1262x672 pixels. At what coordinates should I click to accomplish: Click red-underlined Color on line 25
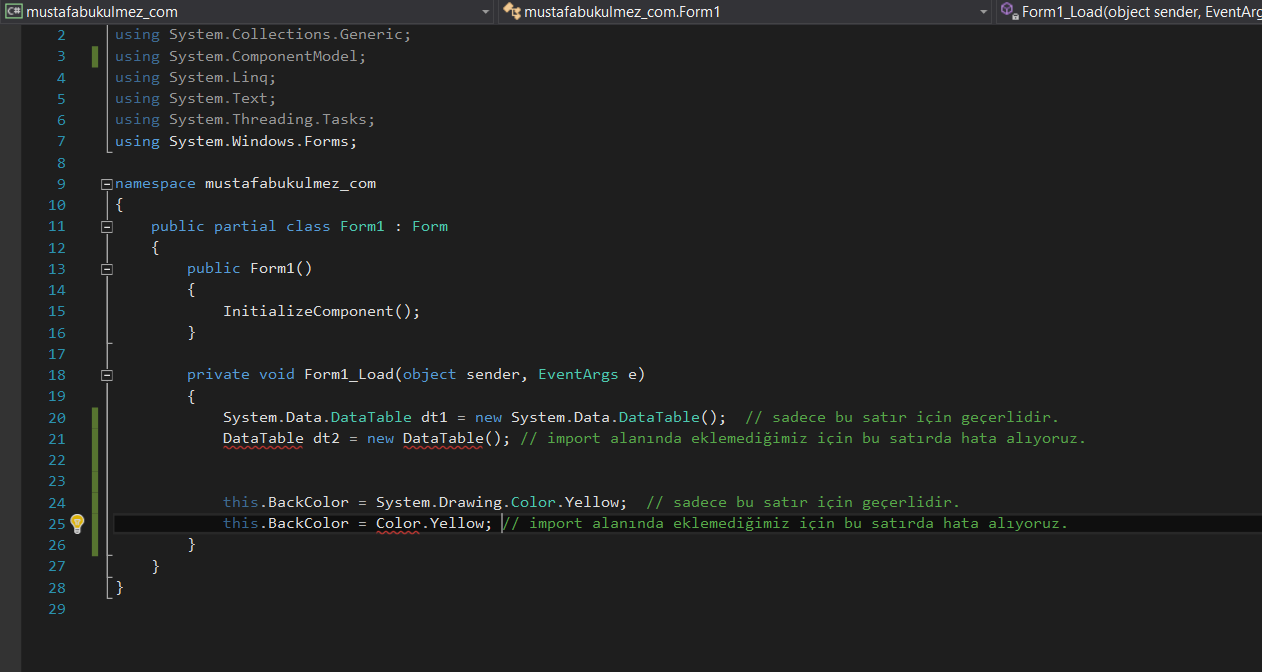(397, 523)
